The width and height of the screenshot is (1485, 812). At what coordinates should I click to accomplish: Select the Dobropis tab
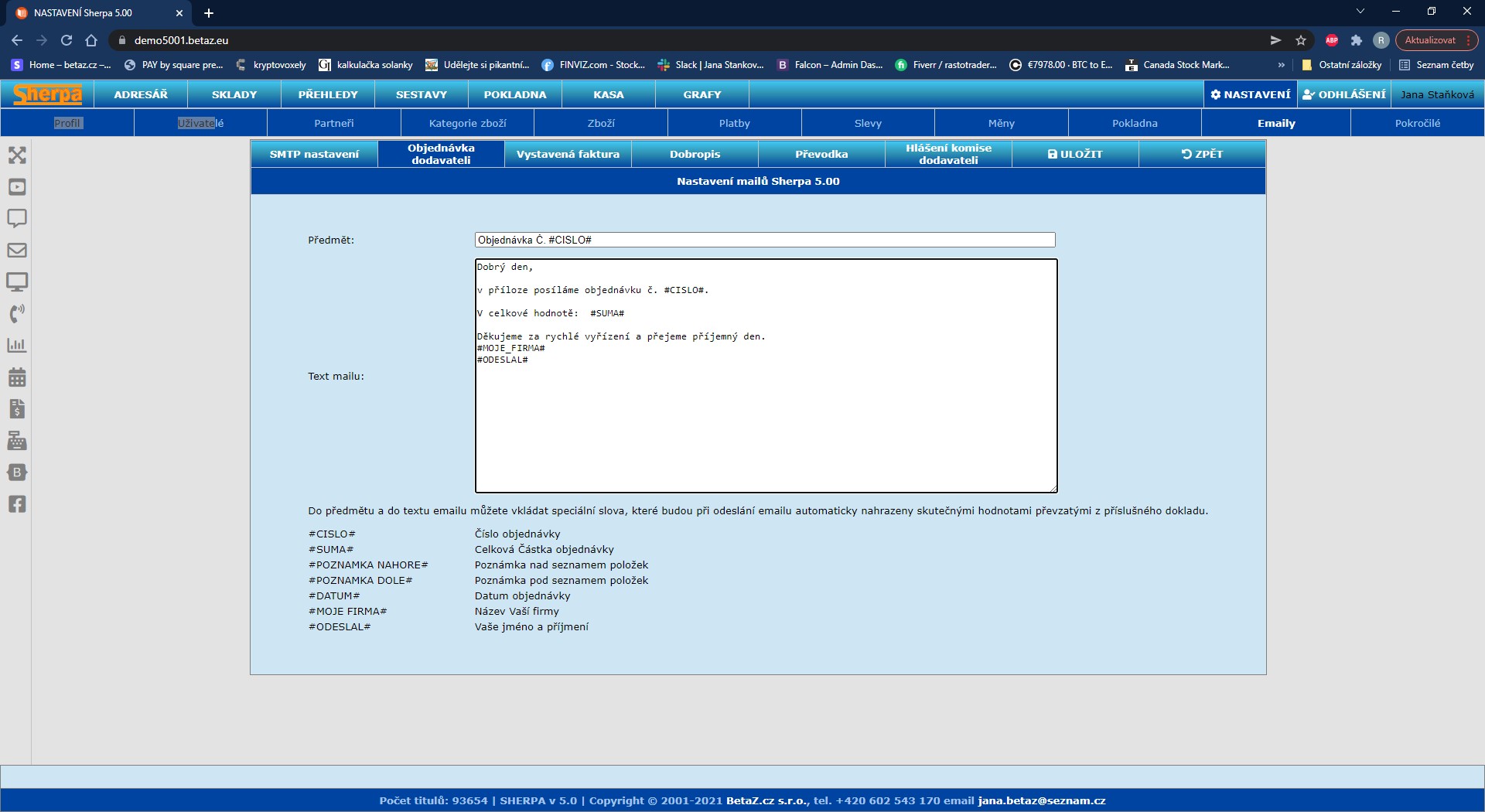coord(695,154)
